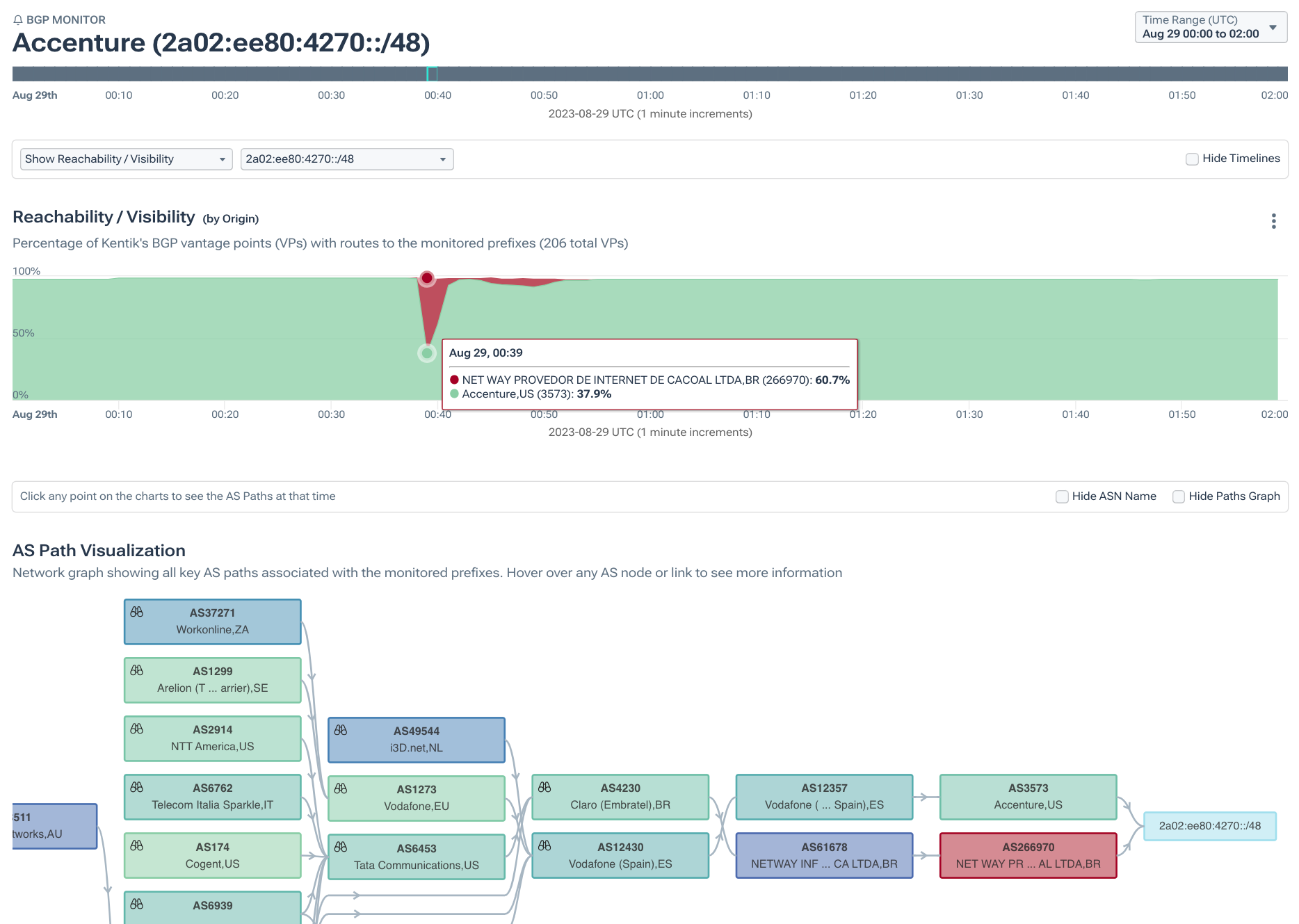Click the Reachability / Visibility section heading

pos(104,217)
